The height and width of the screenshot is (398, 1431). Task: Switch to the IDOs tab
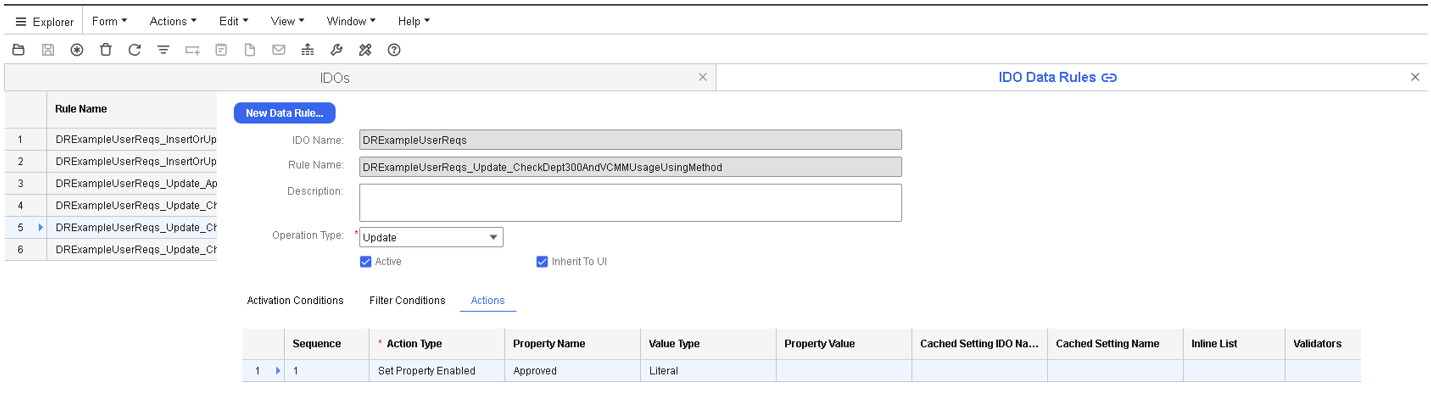(x=334, y=77)
